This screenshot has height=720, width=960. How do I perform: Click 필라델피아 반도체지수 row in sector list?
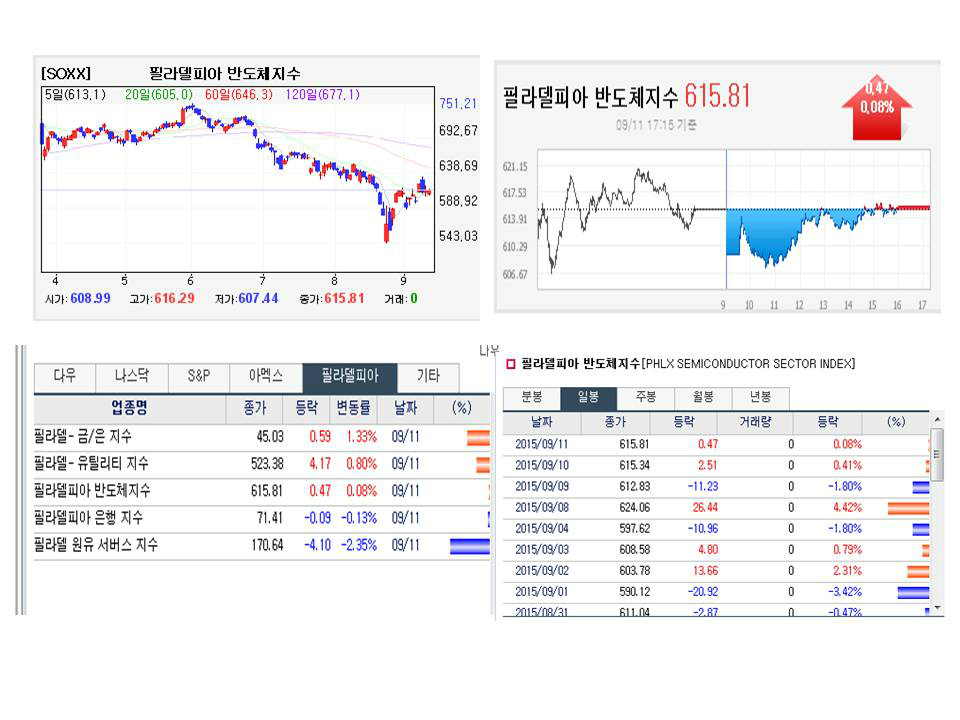click(x=92, y=491)
